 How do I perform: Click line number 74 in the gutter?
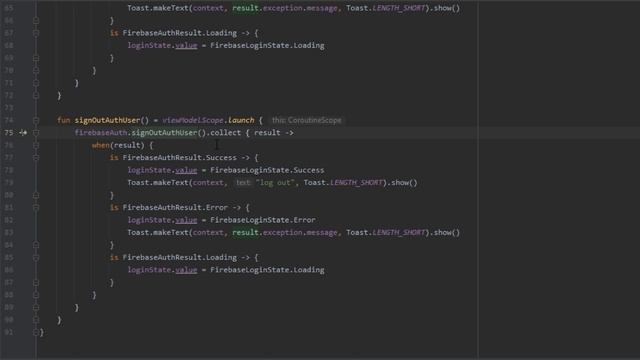(9, 120)
